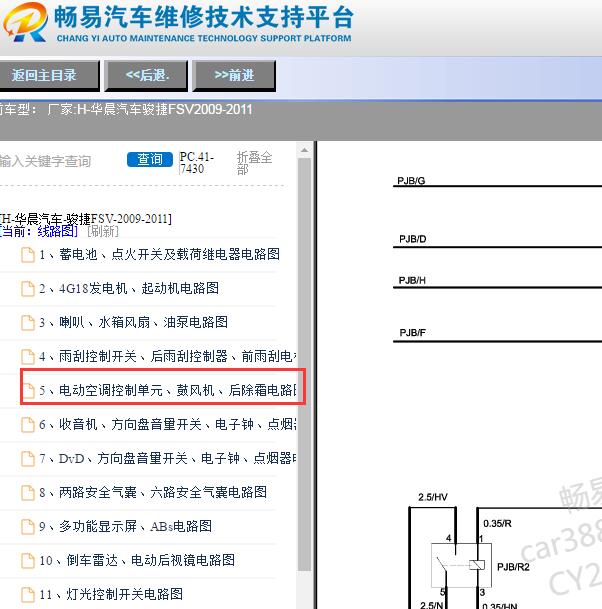Open document icon for item 3 喇叭
The width and height of the screenshot is (602, 609).
tap(28, 323)
